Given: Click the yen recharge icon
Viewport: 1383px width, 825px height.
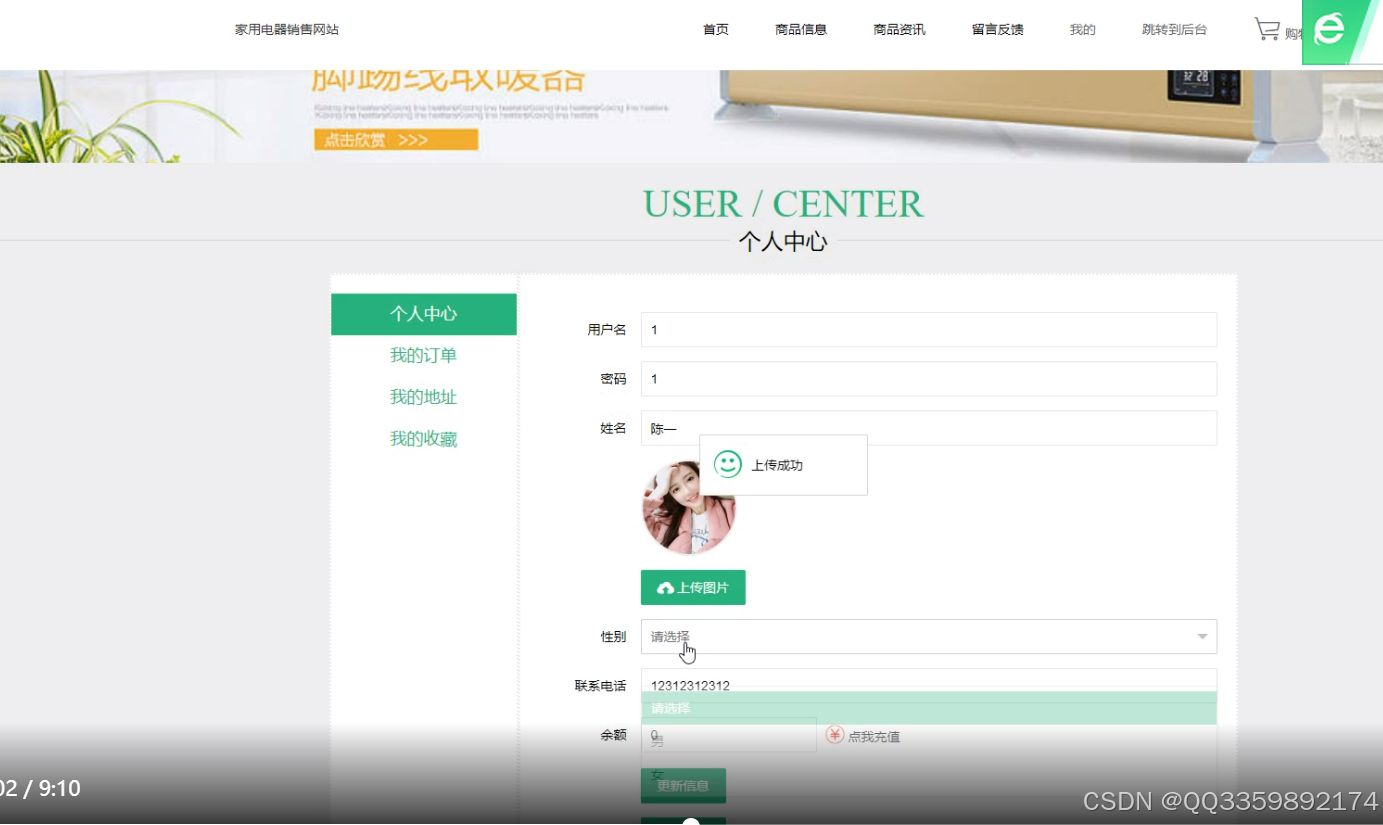Looking at the screenshot, I should [x=834, y=735].
